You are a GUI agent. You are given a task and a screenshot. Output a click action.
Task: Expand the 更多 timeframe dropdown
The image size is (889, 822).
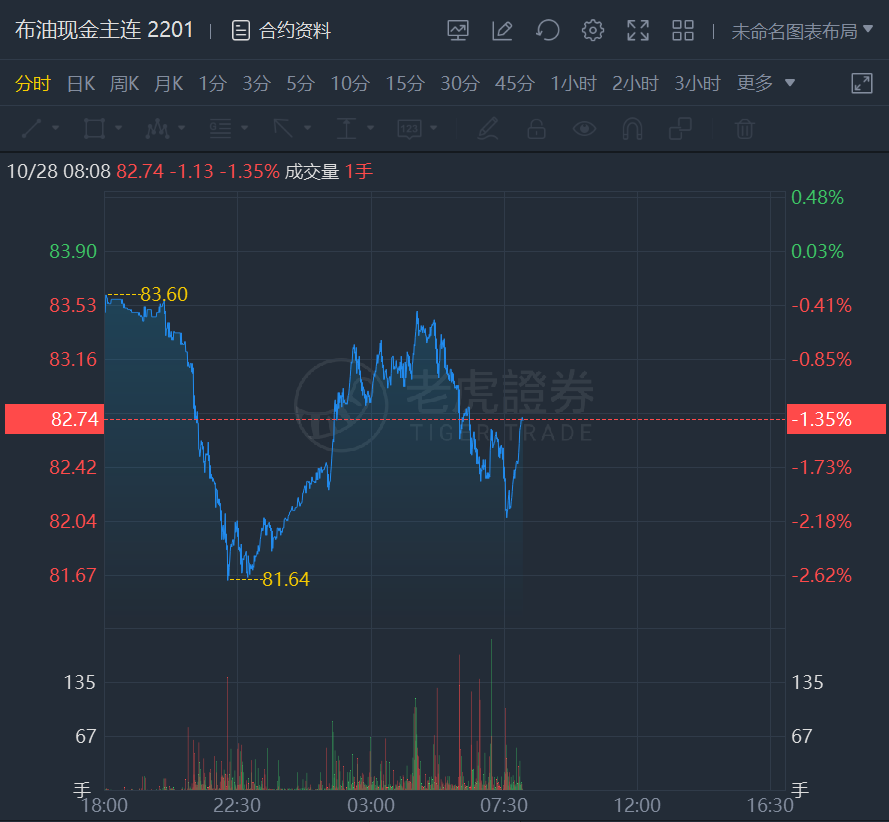(x=766, y=84)
